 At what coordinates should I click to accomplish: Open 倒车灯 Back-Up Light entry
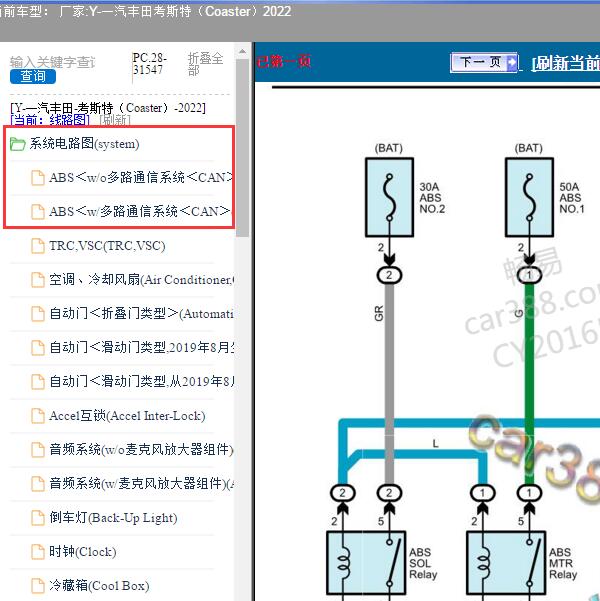113,518
